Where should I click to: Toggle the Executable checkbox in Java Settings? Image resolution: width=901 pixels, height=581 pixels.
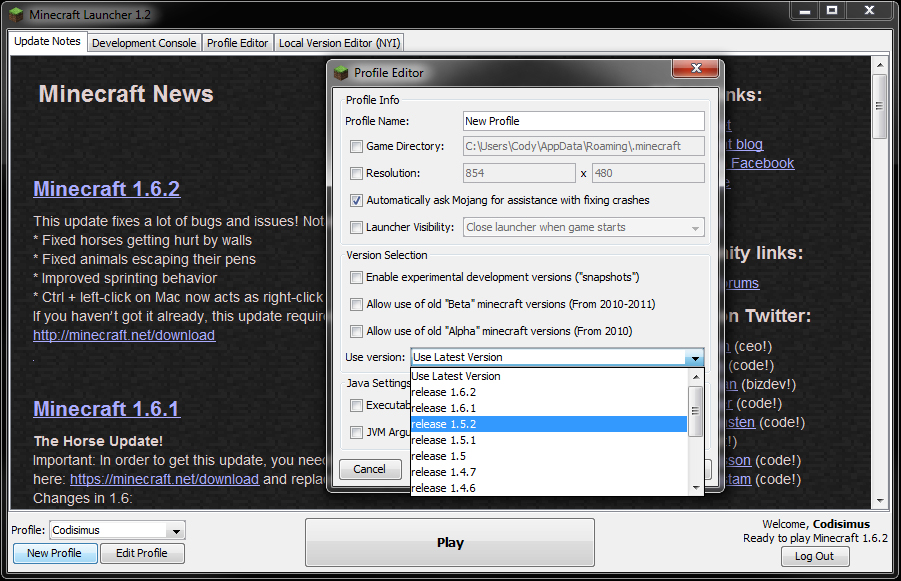[x=356, y=406]
